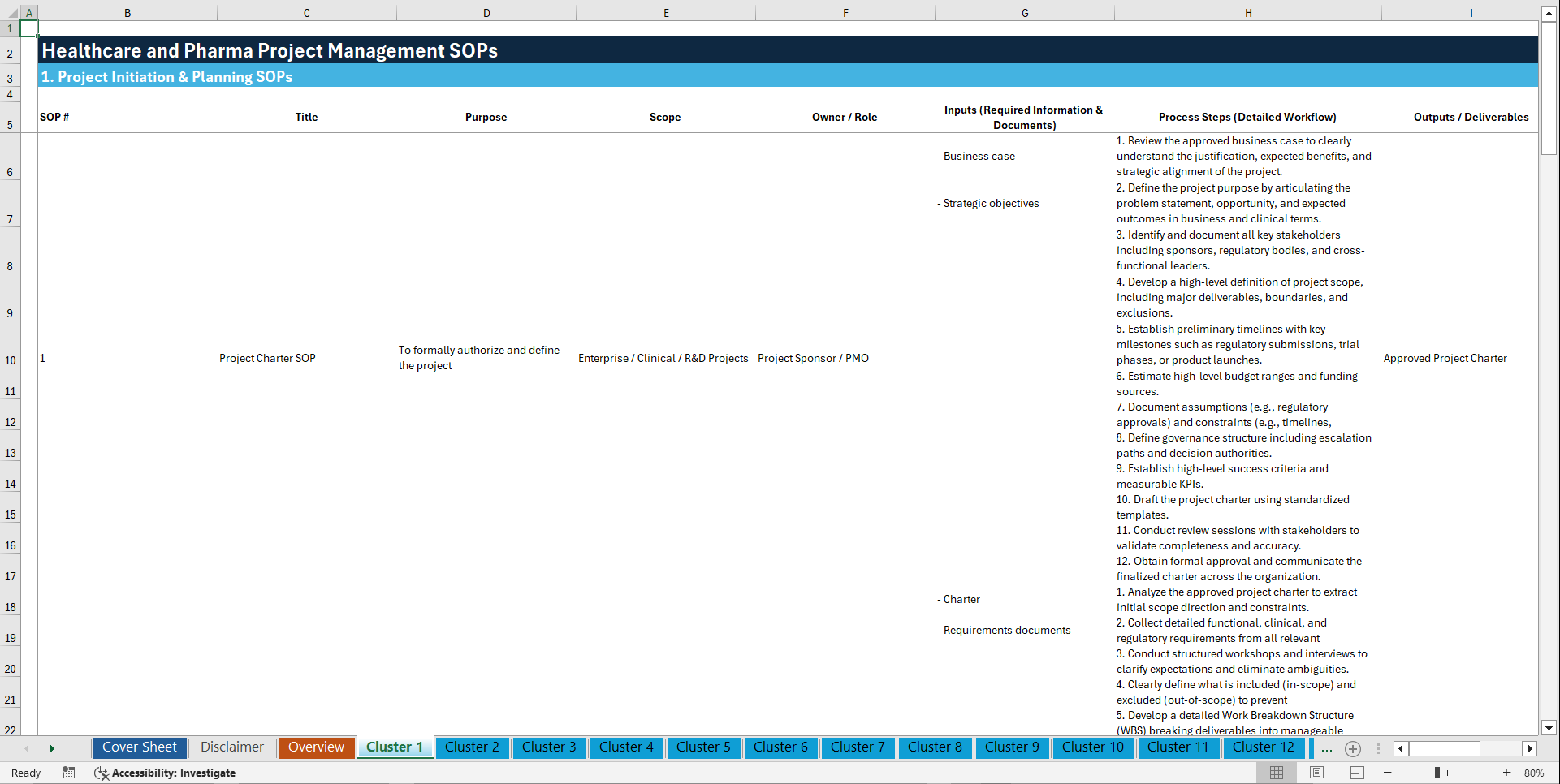Click the Accessibility: Investigate status item
This screenshot has width=1560, height=784.
[x=173, y=773]
